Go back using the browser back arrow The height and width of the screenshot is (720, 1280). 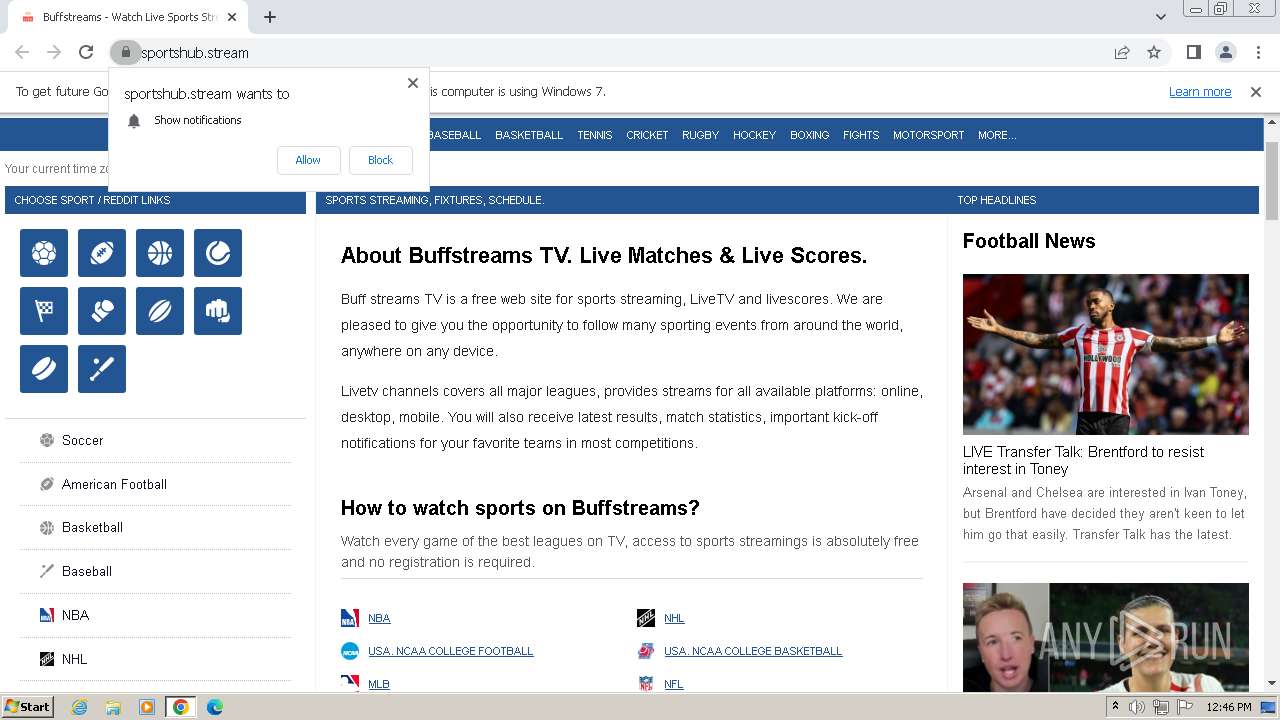click(x=22, y=52)
